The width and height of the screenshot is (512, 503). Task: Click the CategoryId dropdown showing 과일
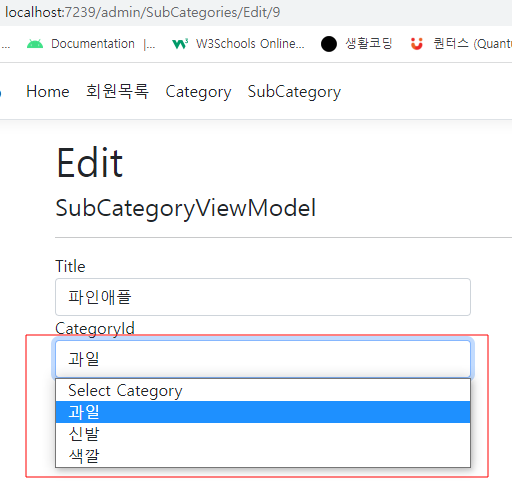tap(263, 359)
